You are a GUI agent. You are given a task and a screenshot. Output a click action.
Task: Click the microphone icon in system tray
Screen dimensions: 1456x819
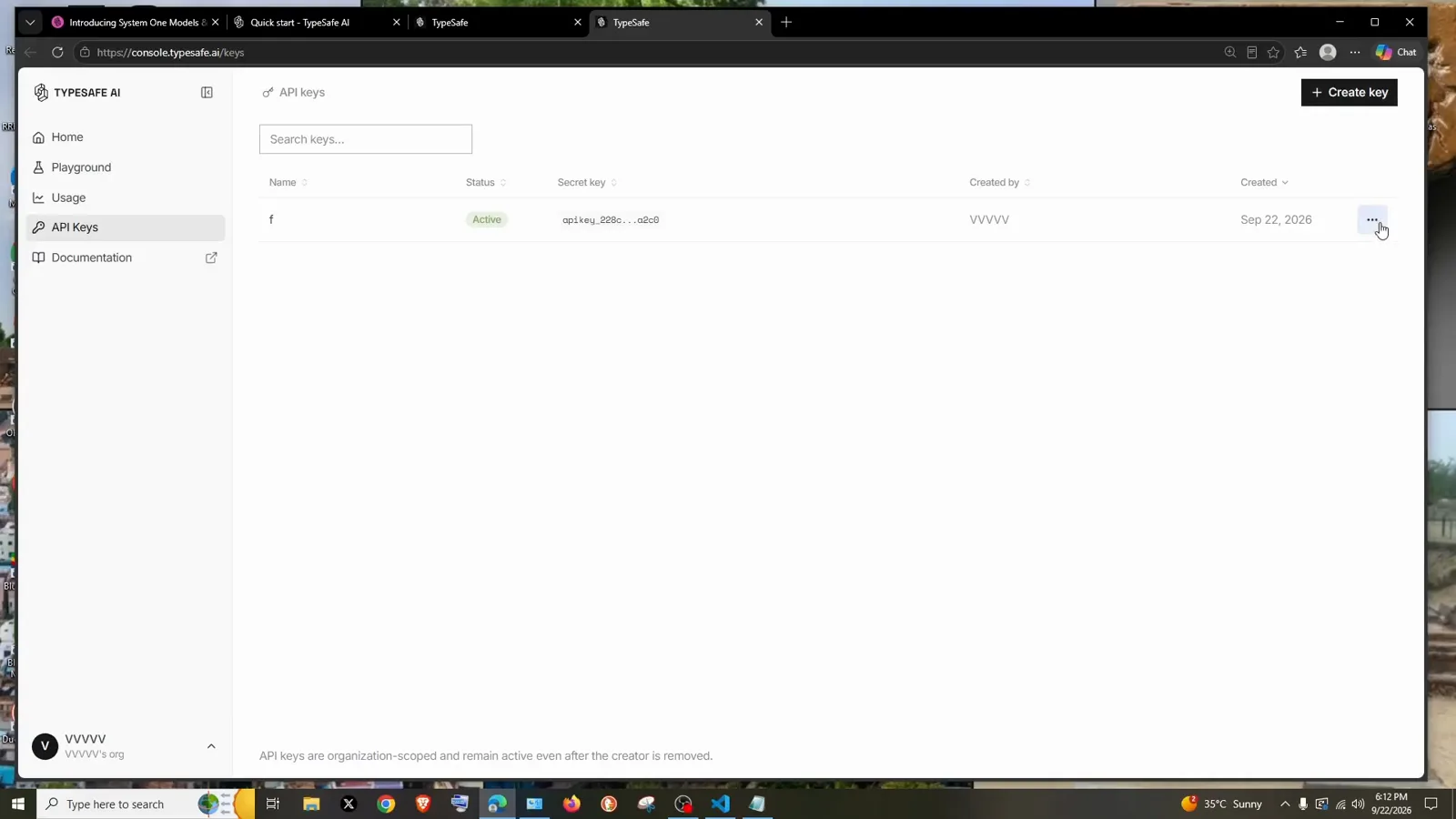(x=1303, y=804)
